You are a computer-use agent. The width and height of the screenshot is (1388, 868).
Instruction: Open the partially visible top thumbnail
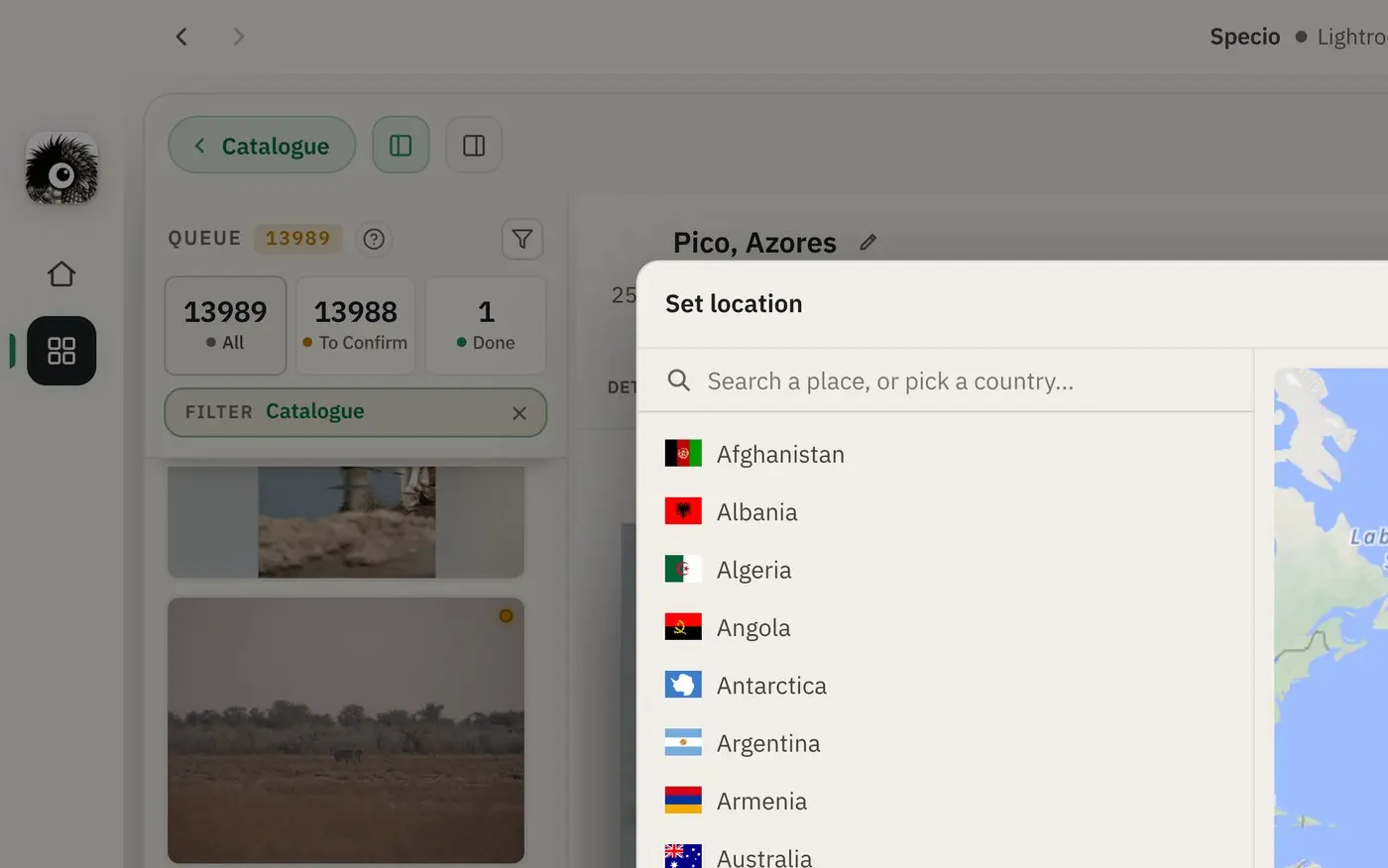(346, 522)
